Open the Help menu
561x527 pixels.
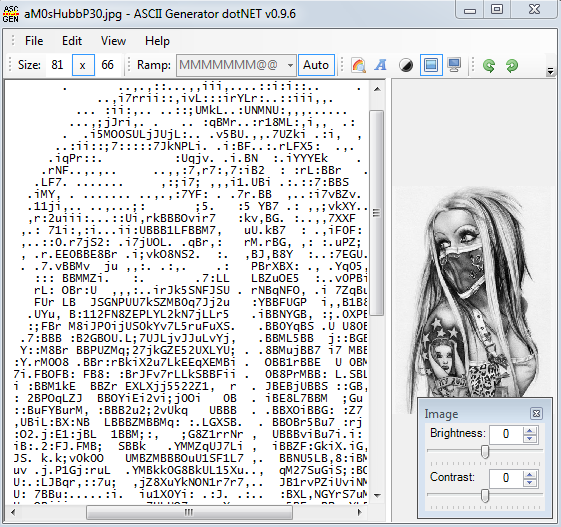pos(157,41)
